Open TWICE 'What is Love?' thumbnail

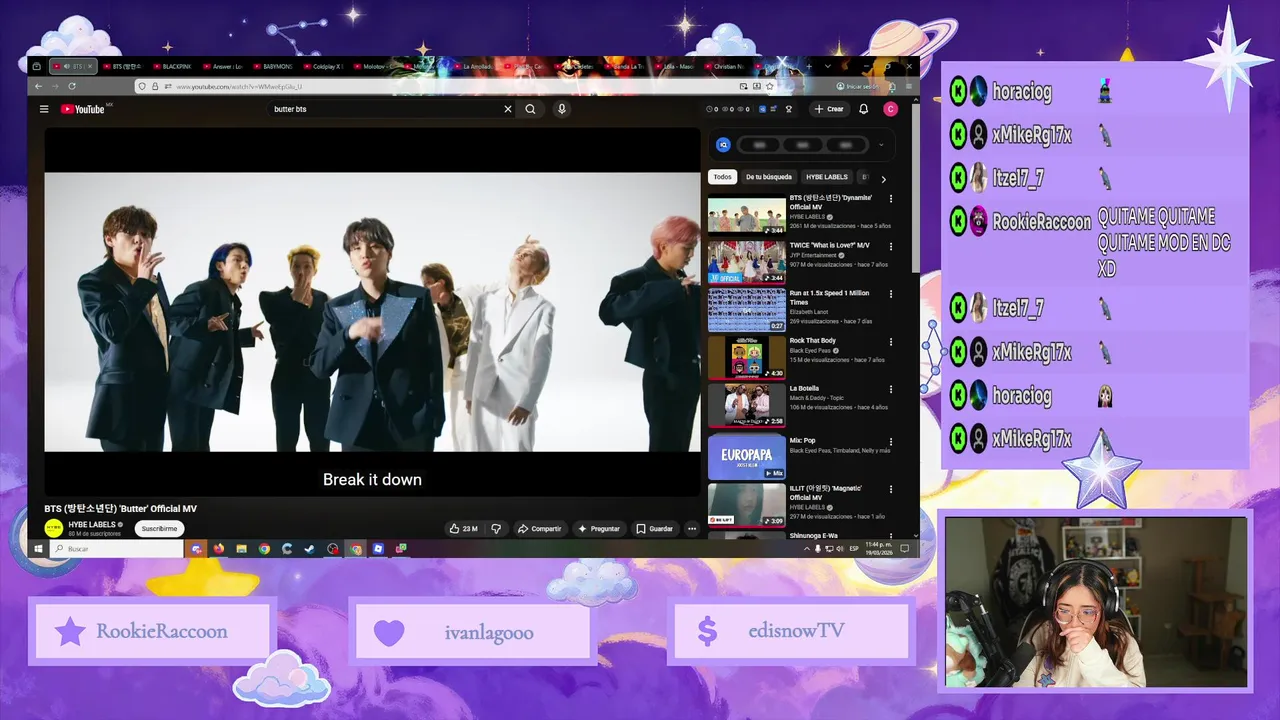[747, 264]
